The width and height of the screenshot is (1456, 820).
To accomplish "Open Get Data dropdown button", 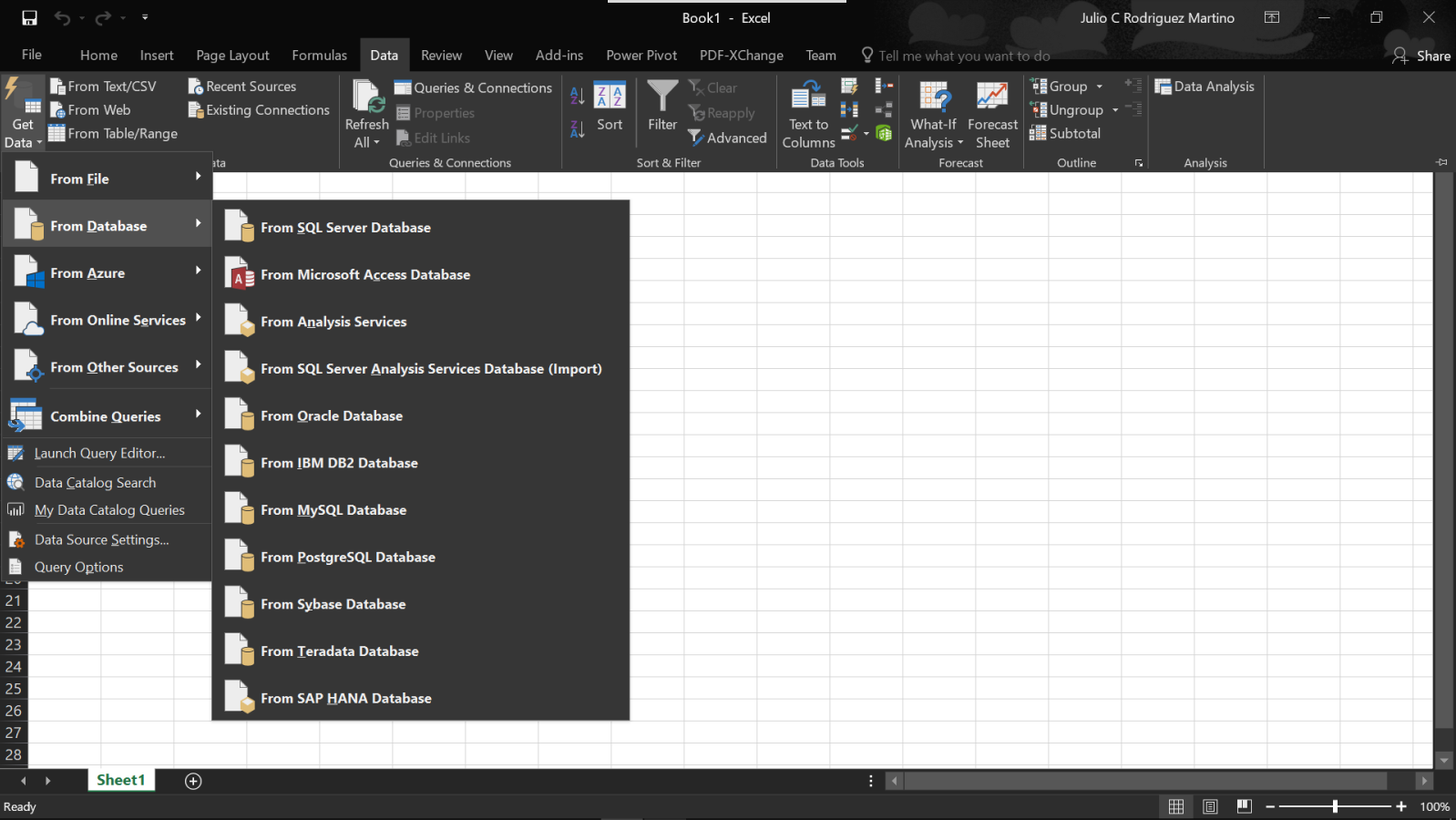I will click(22, 112).
